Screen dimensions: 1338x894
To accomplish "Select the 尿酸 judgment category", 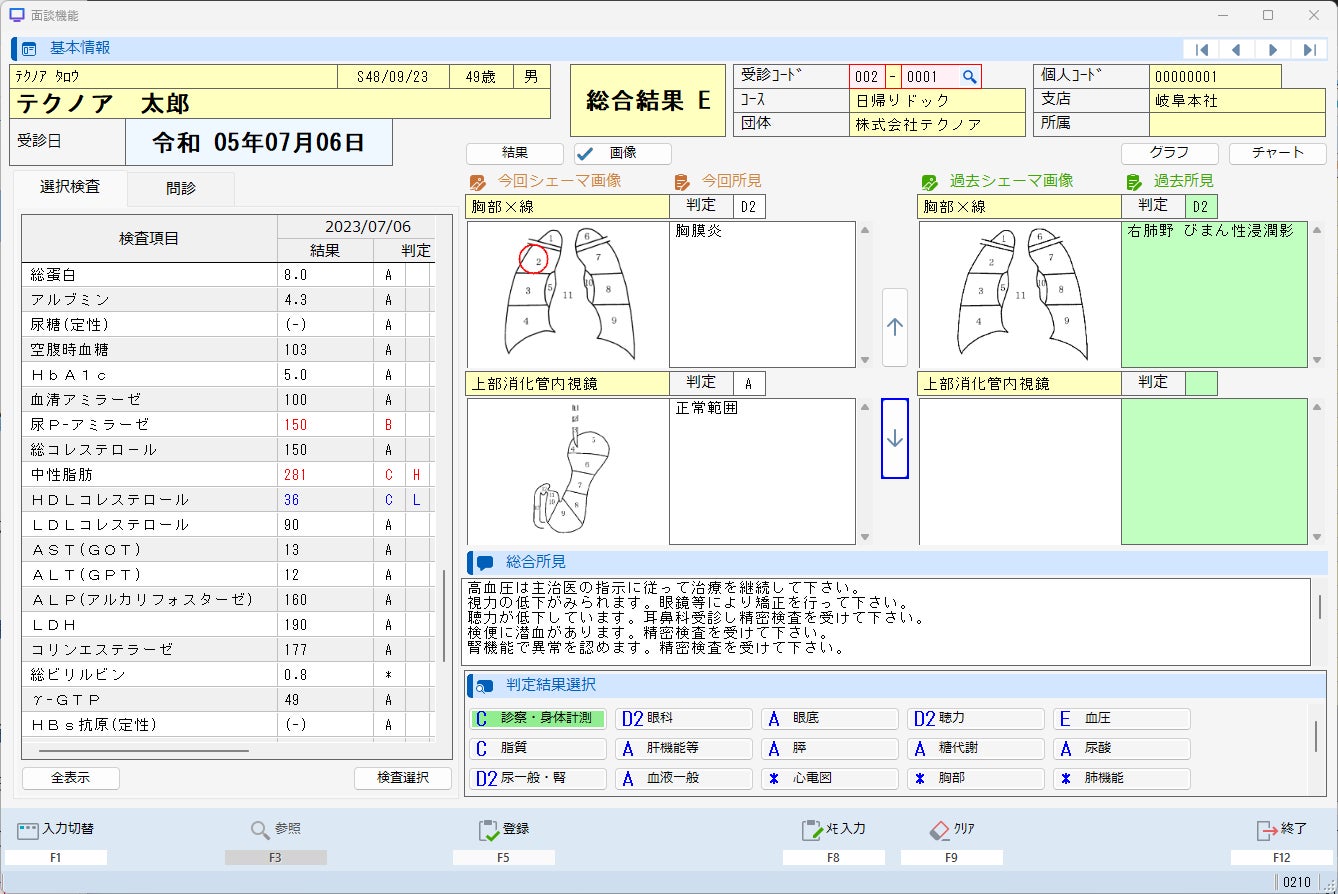I will [1122, 748].
